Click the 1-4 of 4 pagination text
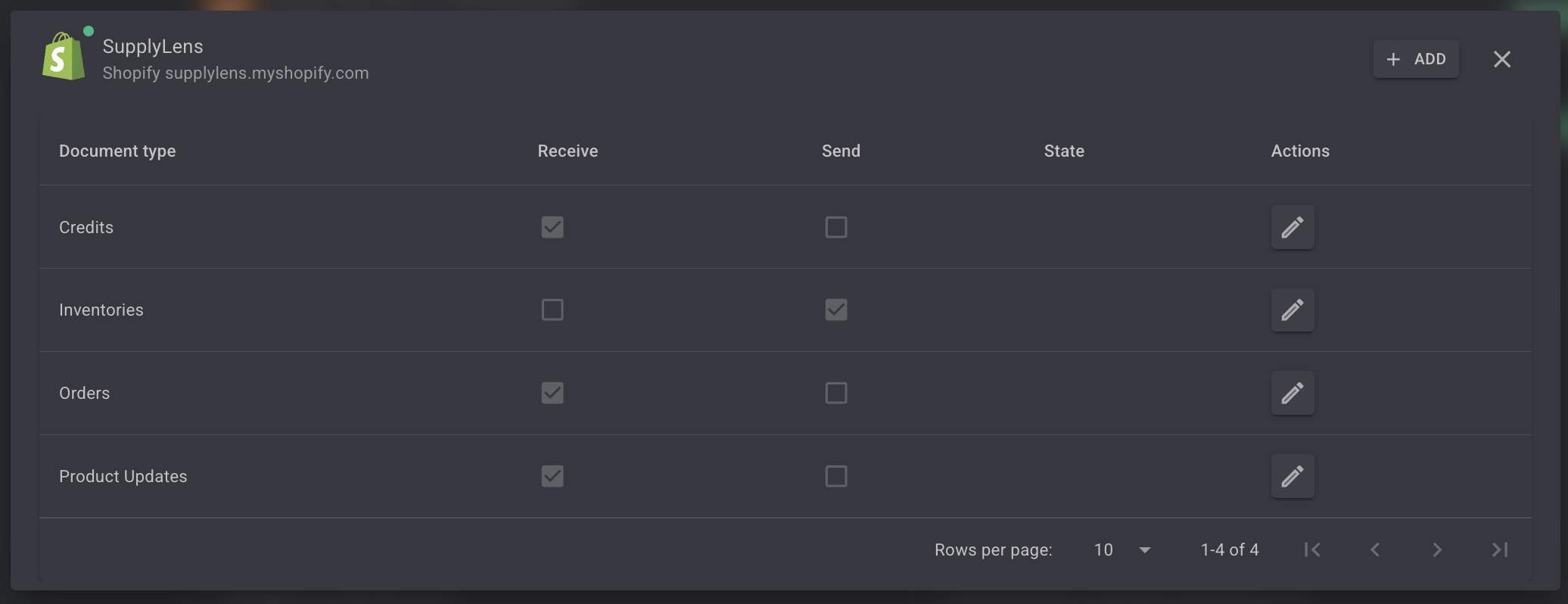Viewport: 1568px width, 604px height. 1230,550
